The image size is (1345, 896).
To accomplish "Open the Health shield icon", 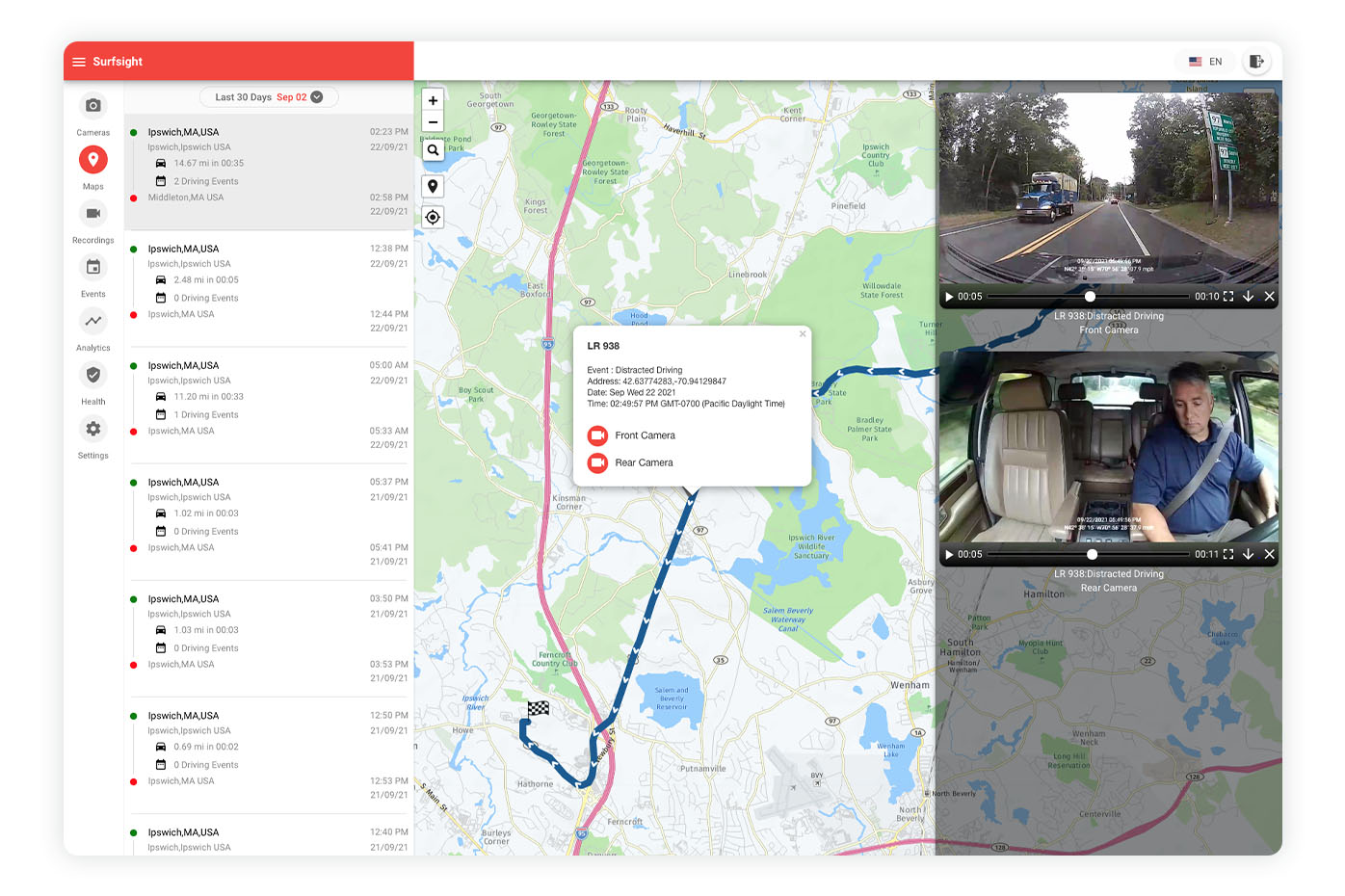I will click(x=92, y=376).
